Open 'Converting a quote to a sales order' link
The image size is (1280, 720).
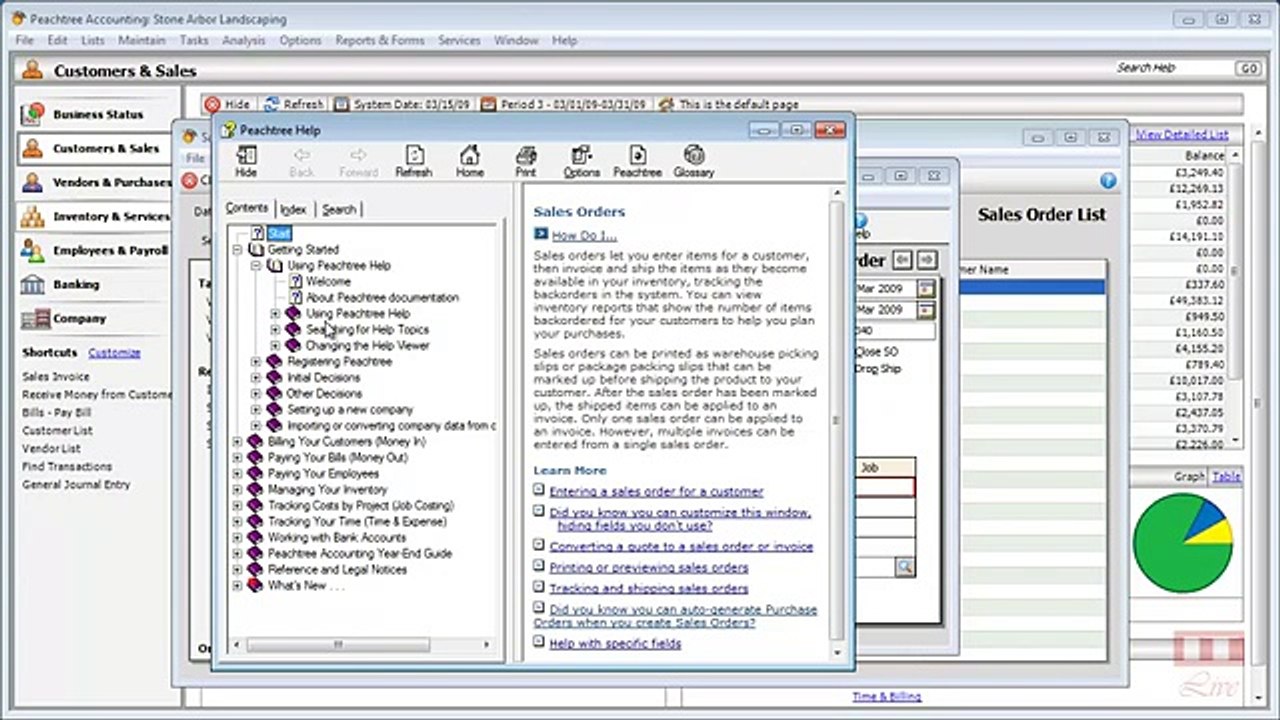pos(681,546)
